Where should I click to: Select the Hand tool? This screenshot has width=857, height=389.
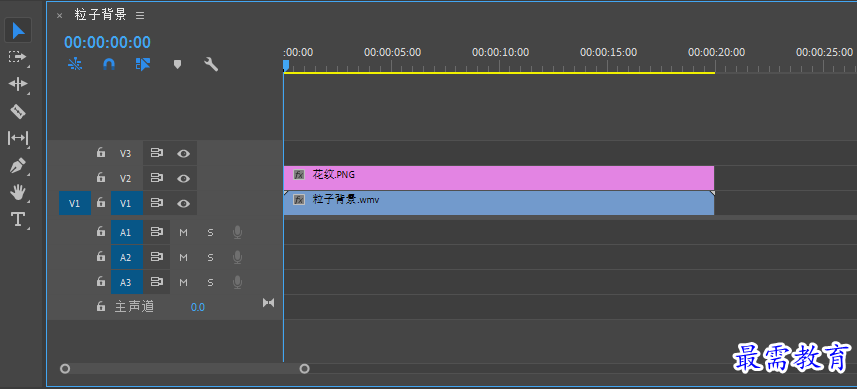[x=17, y=192]
